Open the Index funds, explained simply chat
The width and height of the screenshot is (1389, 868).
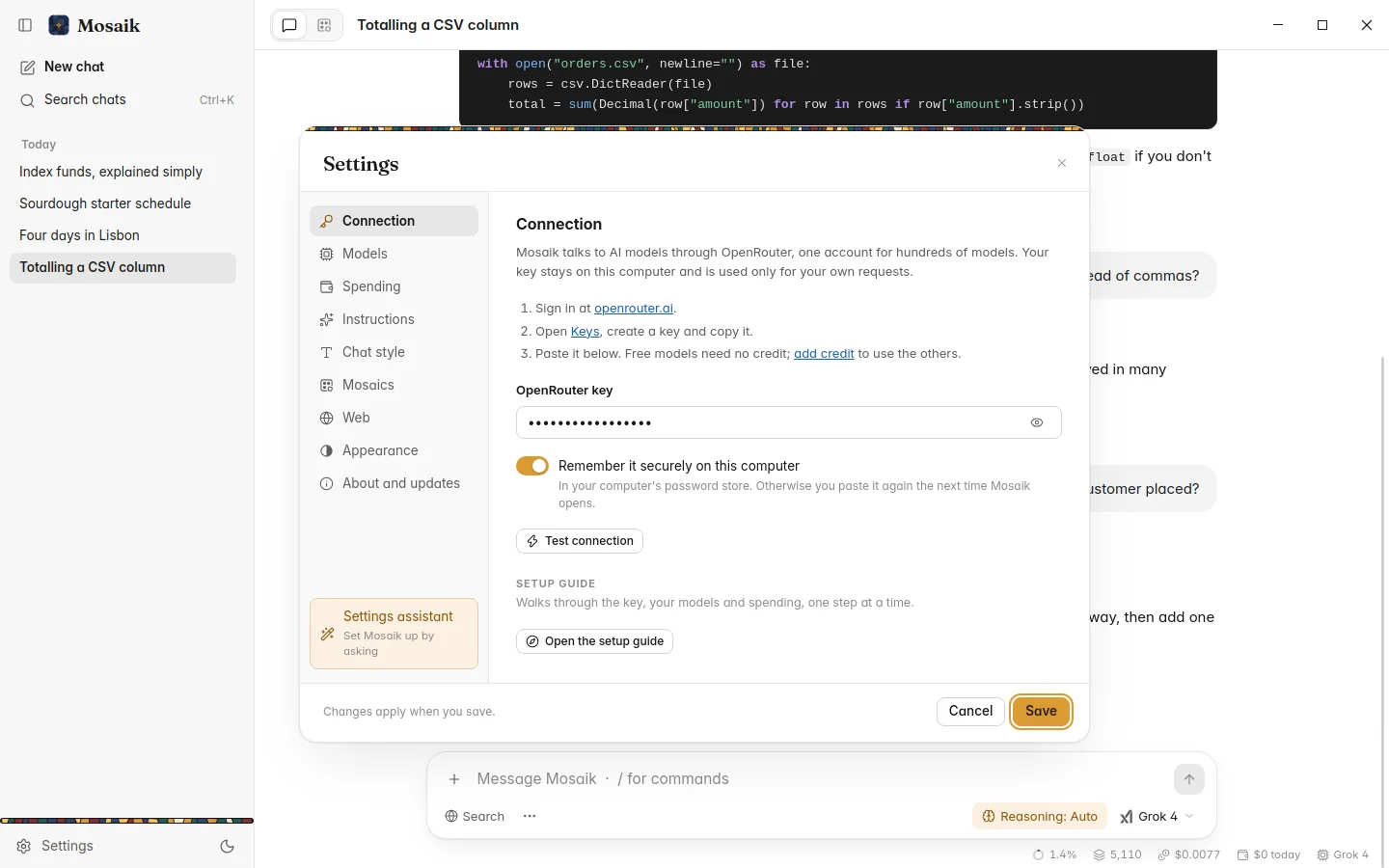point(123,172)
